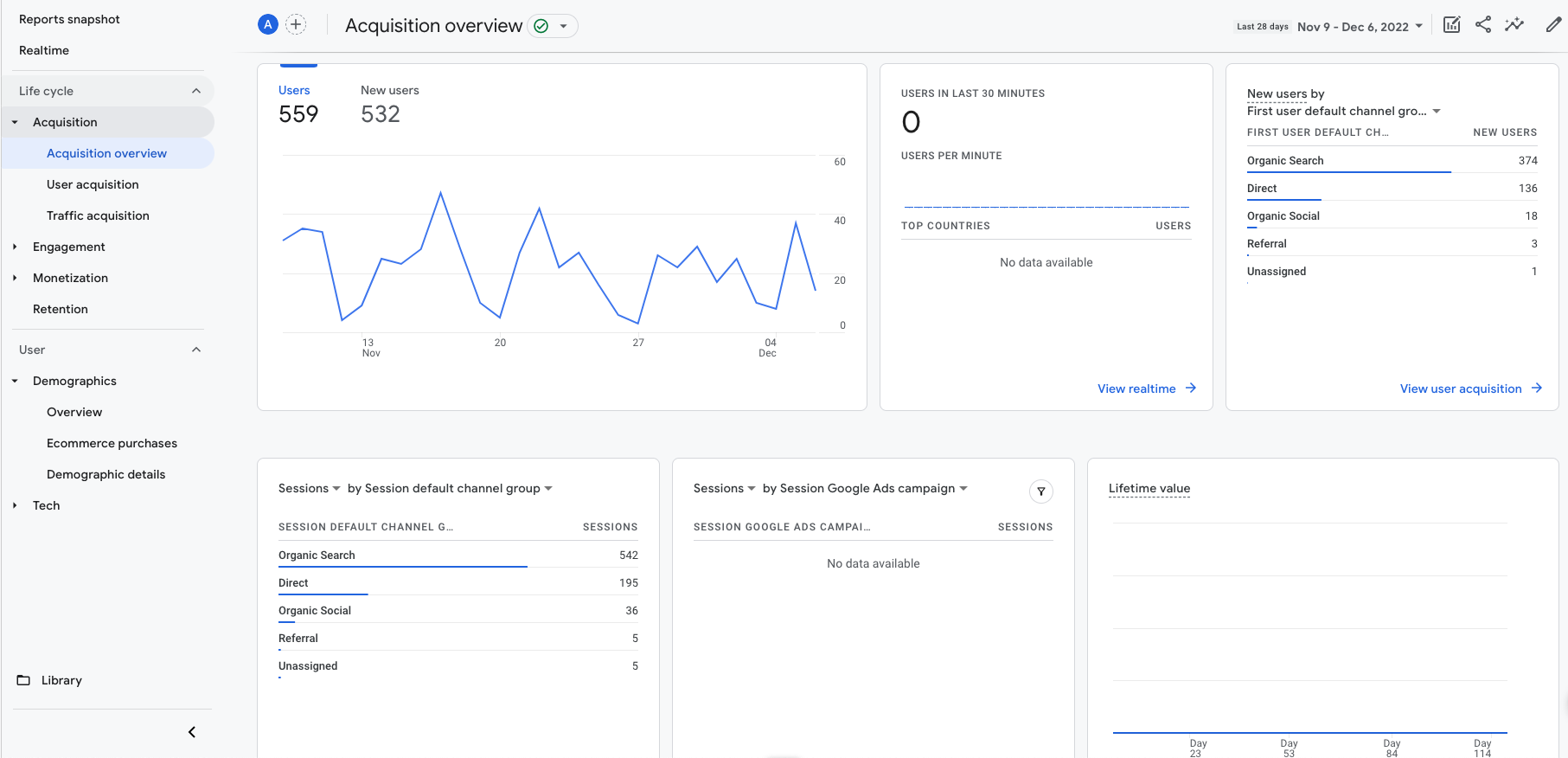Click the Unassigned row with 5 sessions

pos(458,666)
